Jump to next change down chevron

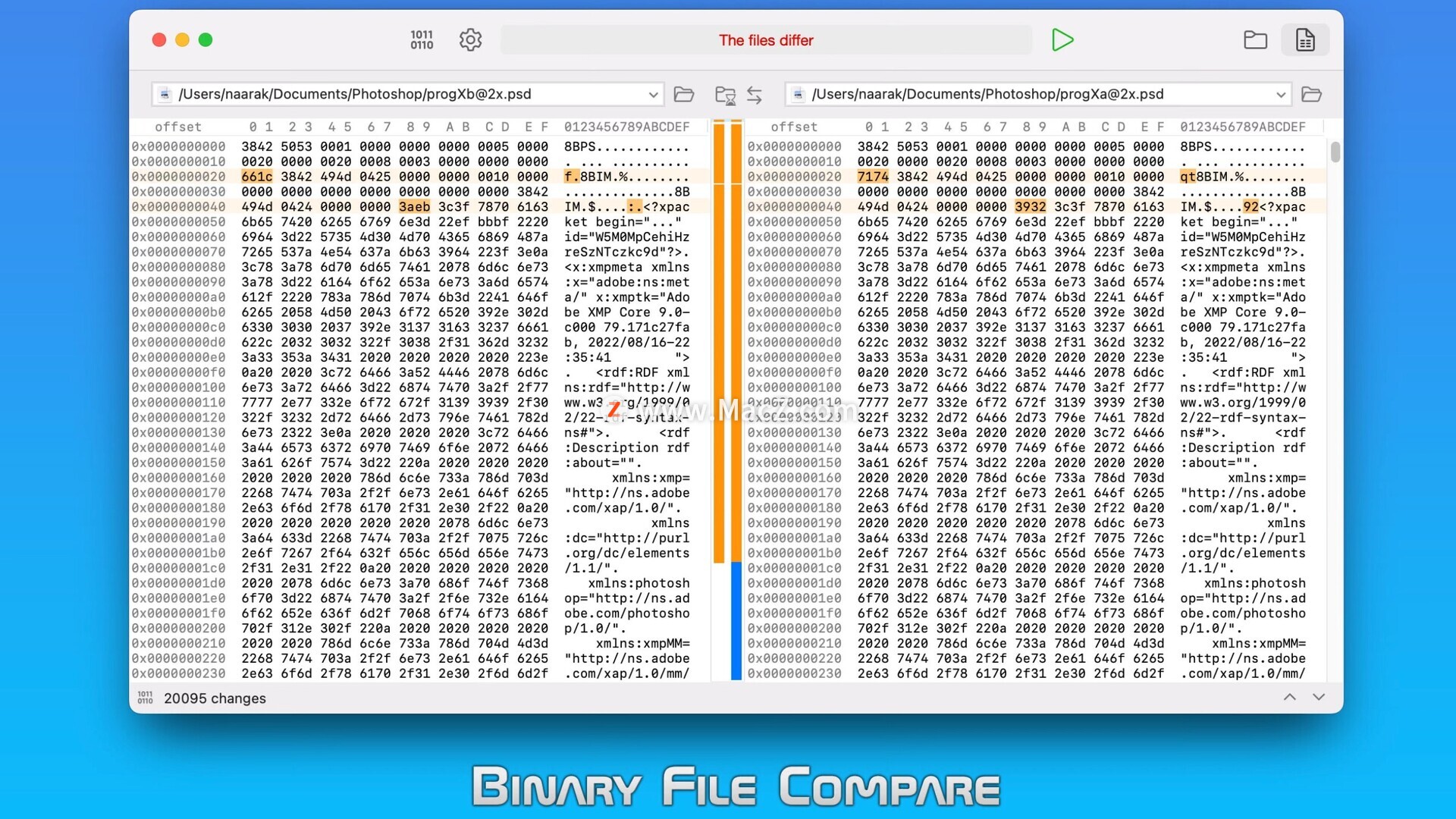point(1319,698)
